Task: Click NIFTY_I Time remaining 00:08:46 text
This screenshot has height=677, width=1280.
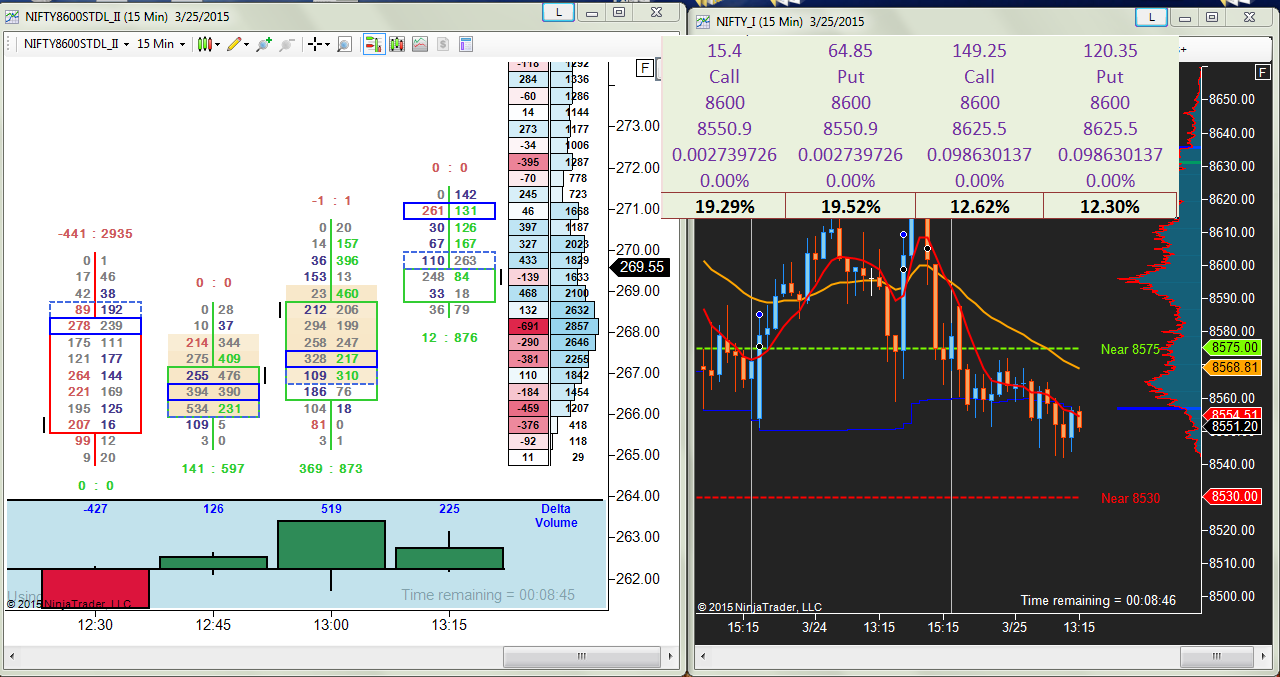Action: coord(1098,601)
